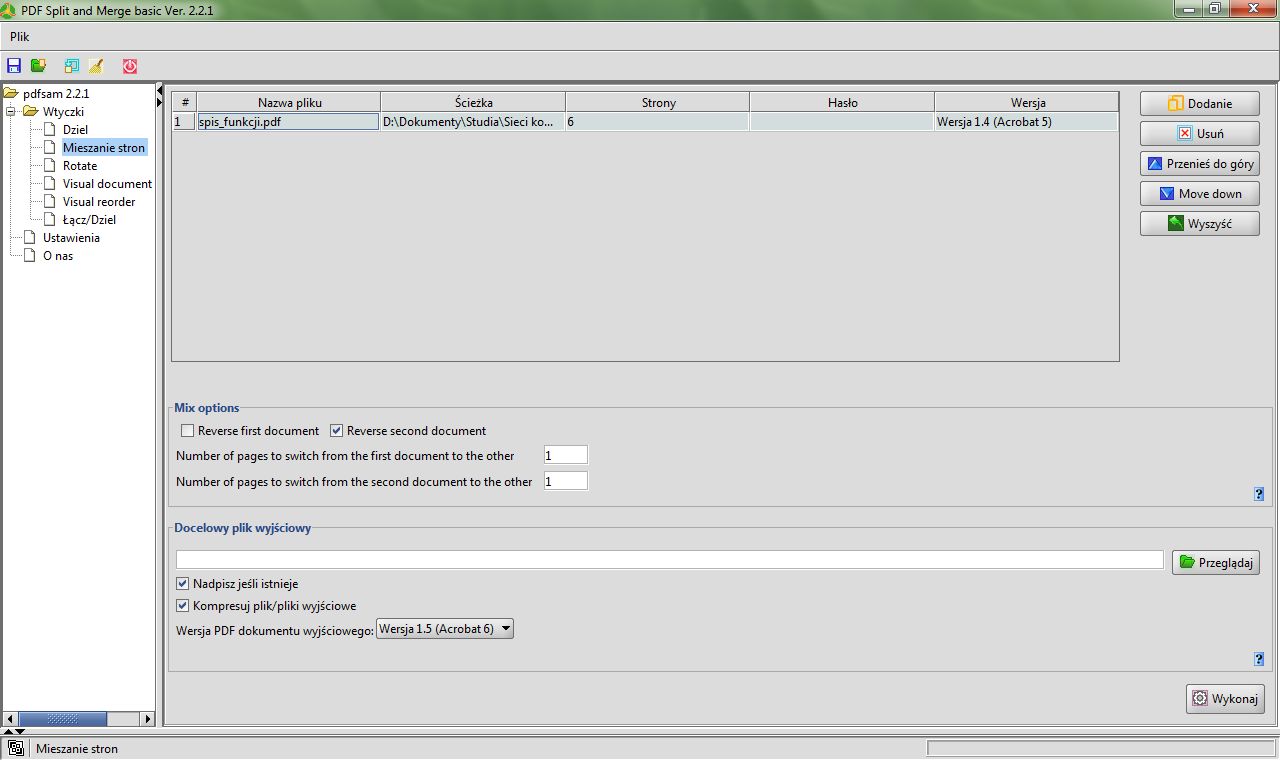Open the Wersja PDF output version dropdown
The image size is (1280, 760).
445,629
